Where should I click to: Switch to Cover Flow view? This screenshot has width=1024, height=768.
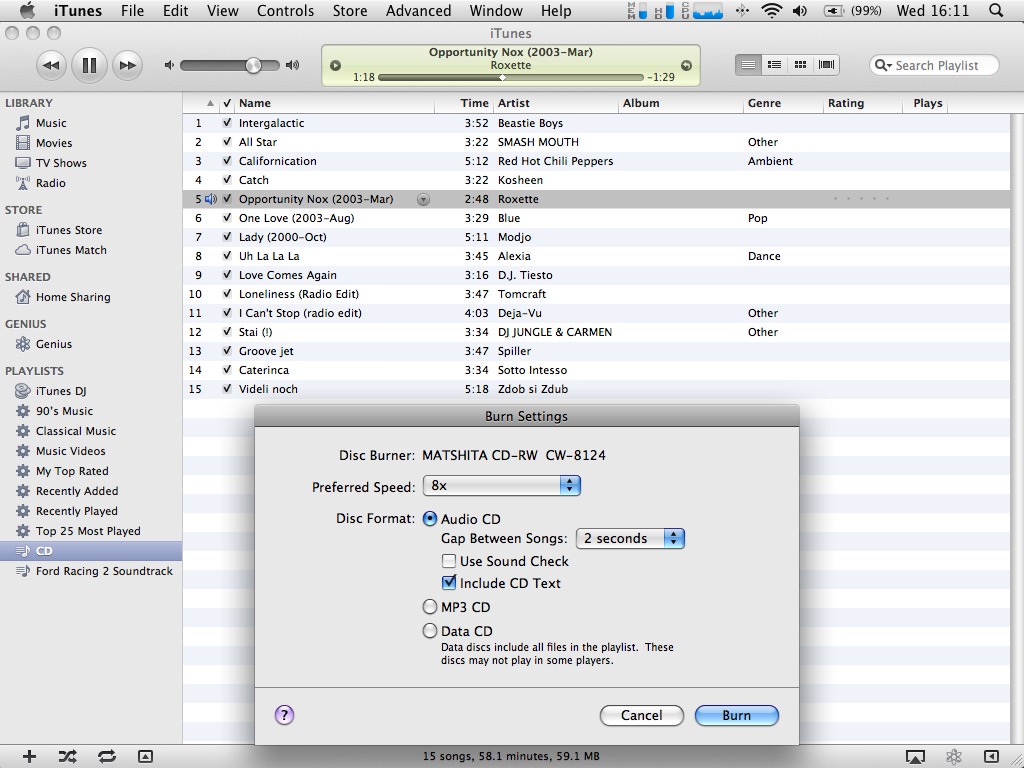click(826, 65)
